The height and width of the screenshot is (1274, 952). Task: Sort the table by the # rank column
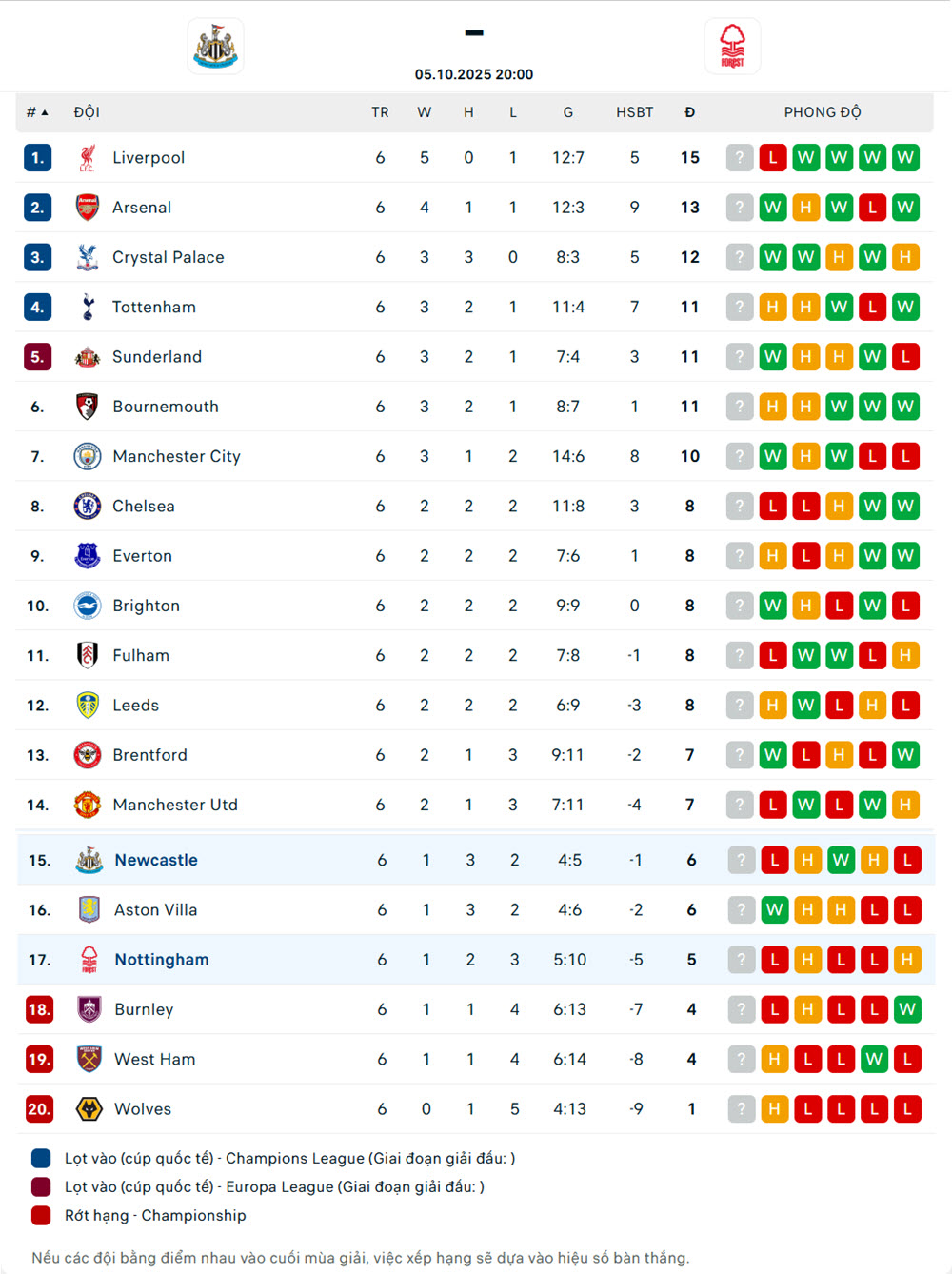[x=37, y=112]
